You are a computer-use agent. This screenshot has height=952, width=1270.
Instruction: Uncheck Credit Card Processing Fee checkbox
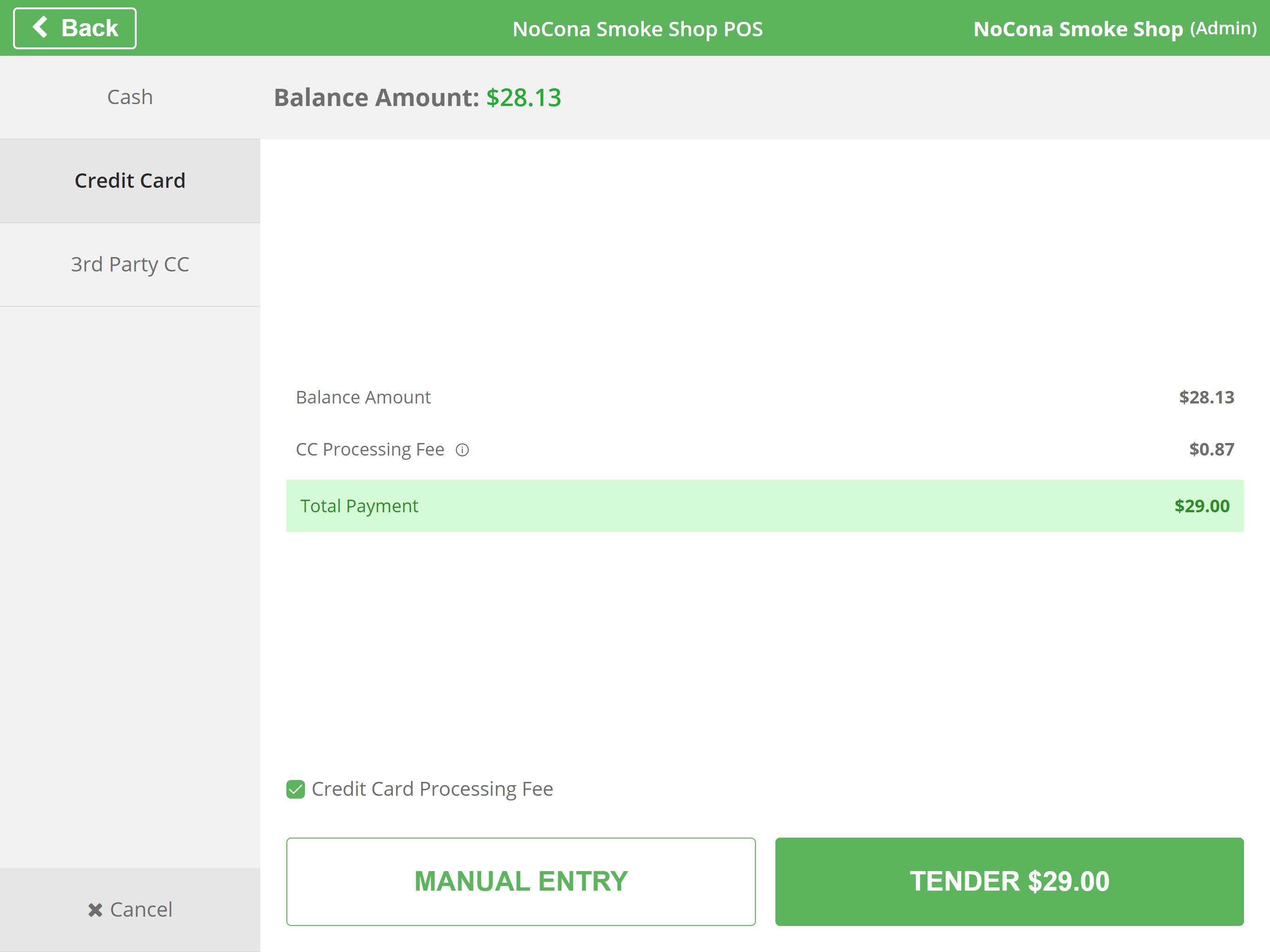296,789
